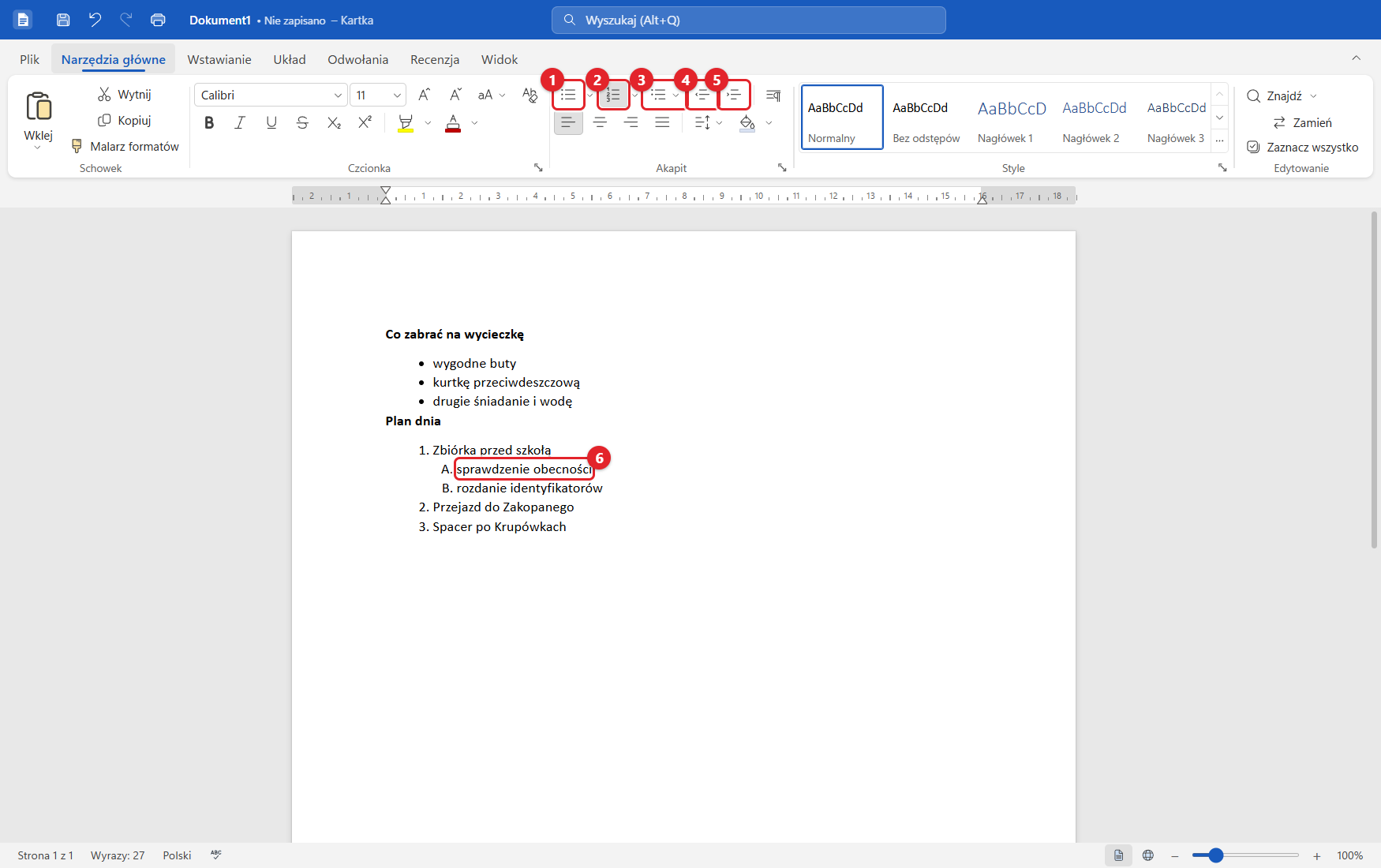1381x868 pixels.
Task: Open the Wklej paste options arrow
Action: tap(38, 148)
